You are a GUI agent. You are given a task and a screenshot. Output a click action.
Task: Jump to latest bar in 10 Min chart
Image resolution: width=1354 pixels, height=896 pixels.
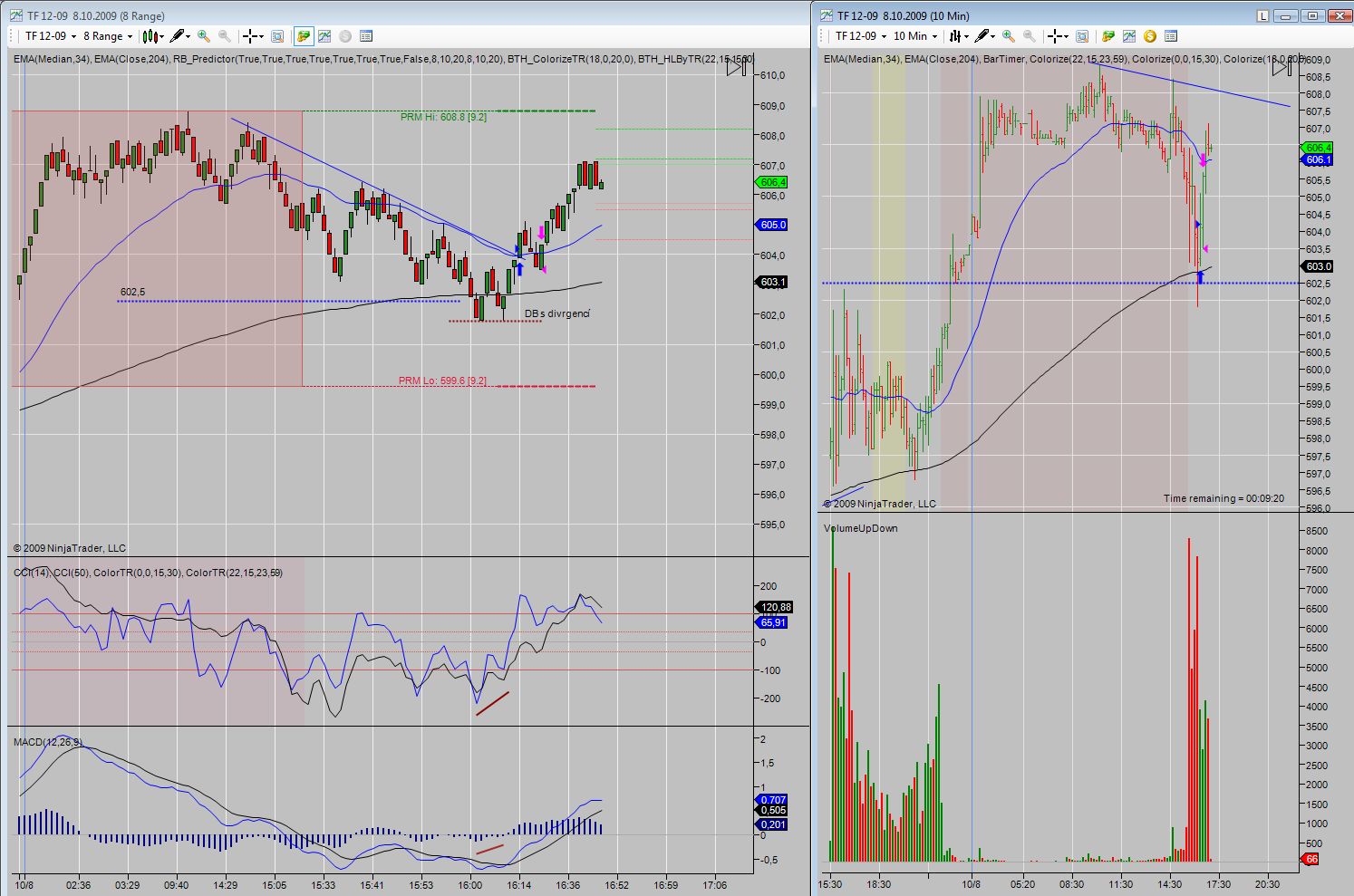coord(1281,66)
